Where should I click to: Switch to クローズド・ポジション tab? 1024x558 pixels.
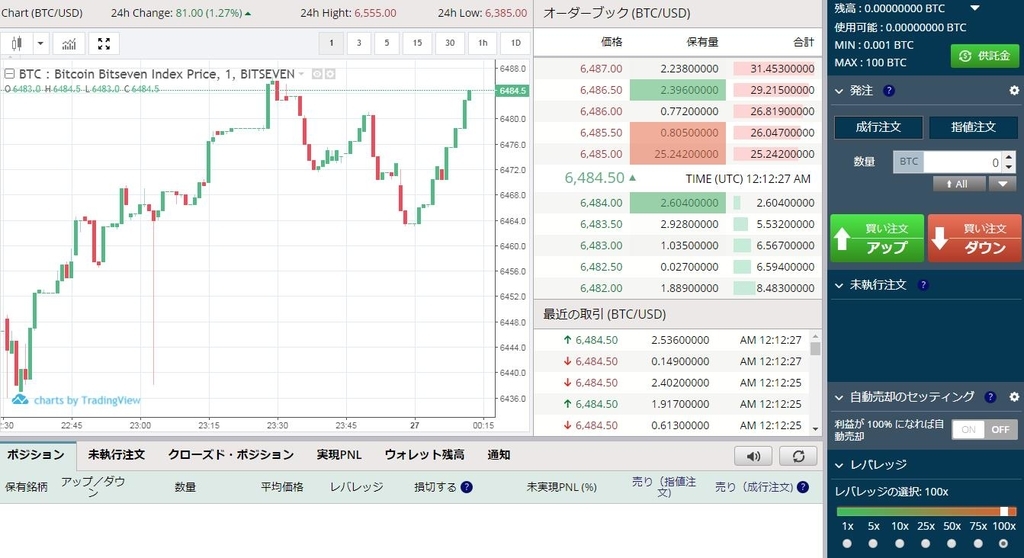tap(231, 455)
